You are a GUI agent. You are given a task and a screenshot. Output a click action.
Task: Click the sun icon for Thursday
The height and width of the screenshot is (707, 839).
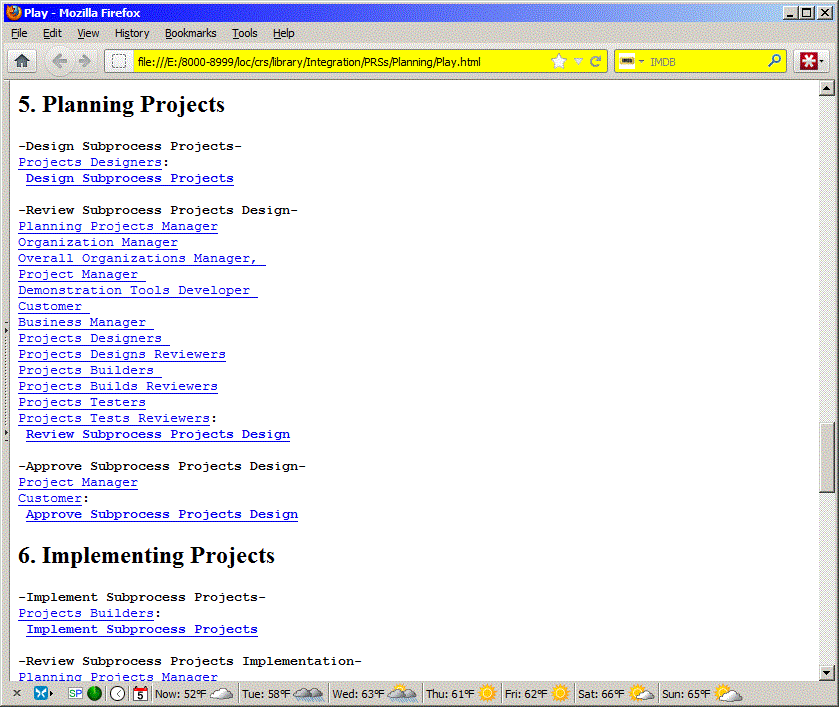tap(487, 694)
